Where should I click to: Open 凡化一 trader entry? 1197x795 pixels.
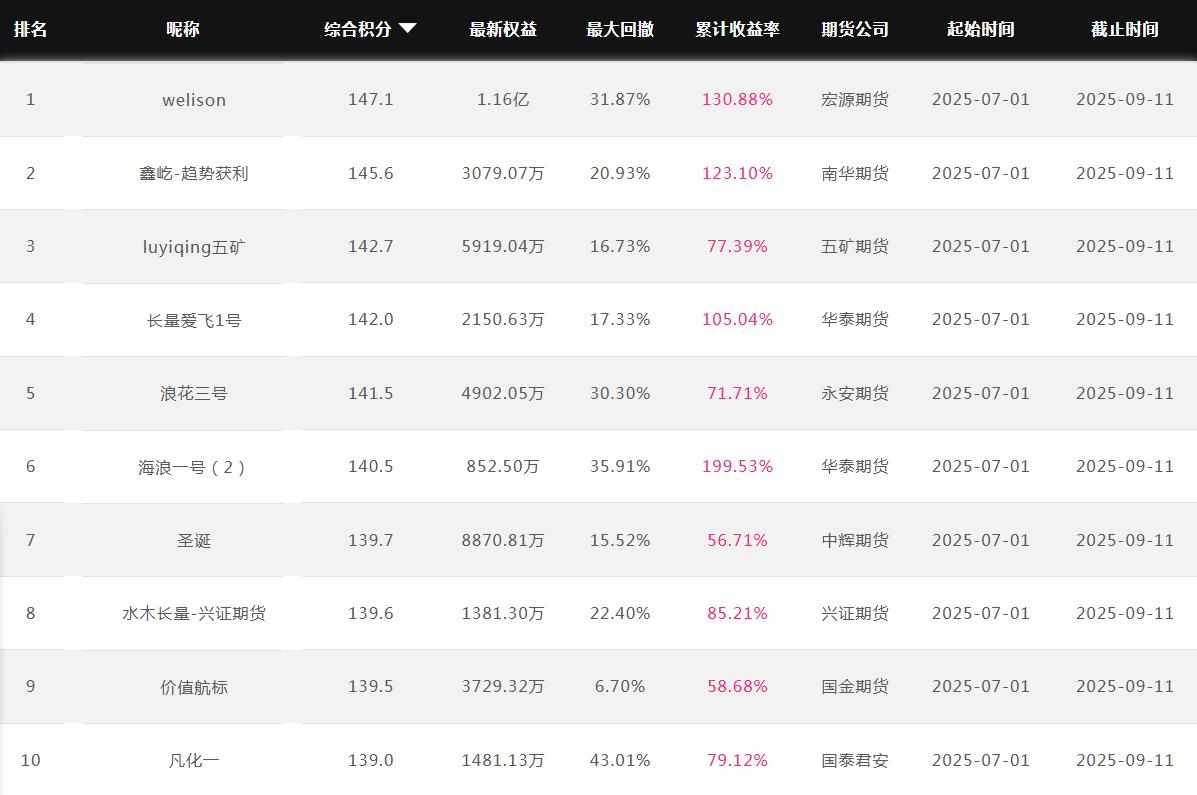(194, 761)
